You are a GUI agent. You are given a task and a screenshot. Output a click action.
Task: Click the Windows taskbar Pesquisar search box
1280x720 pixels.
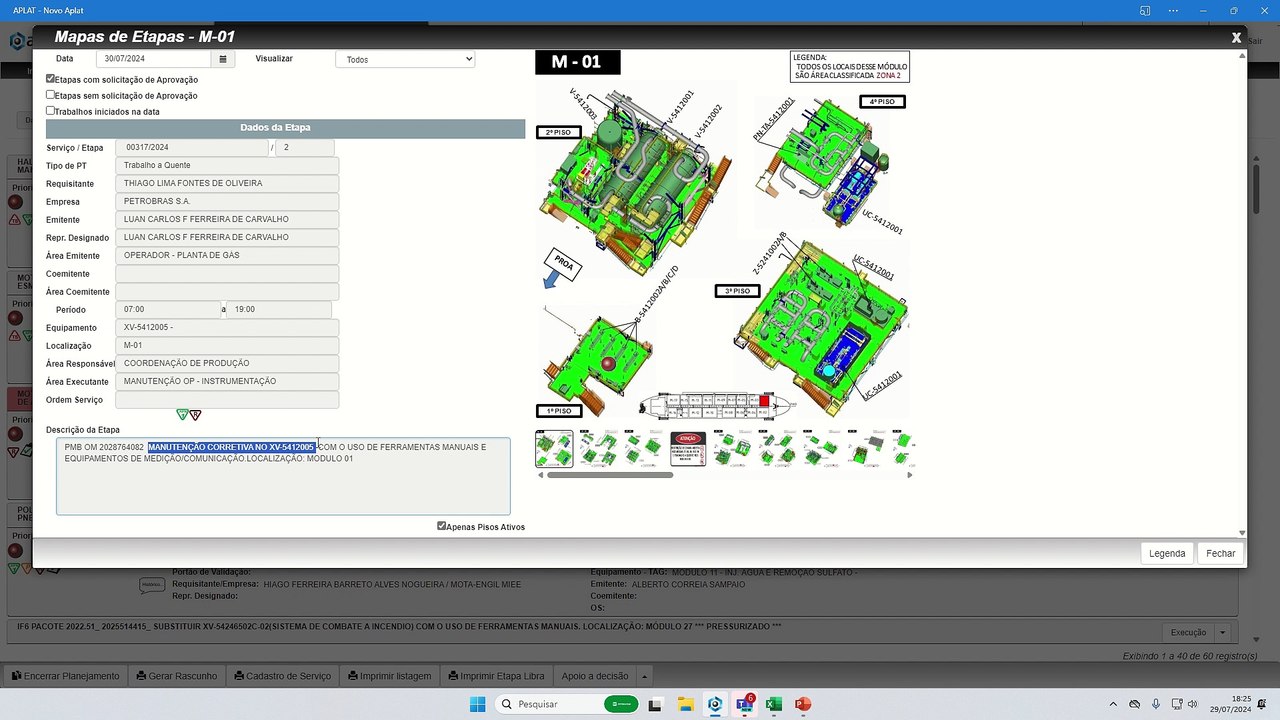coord(567,704)
